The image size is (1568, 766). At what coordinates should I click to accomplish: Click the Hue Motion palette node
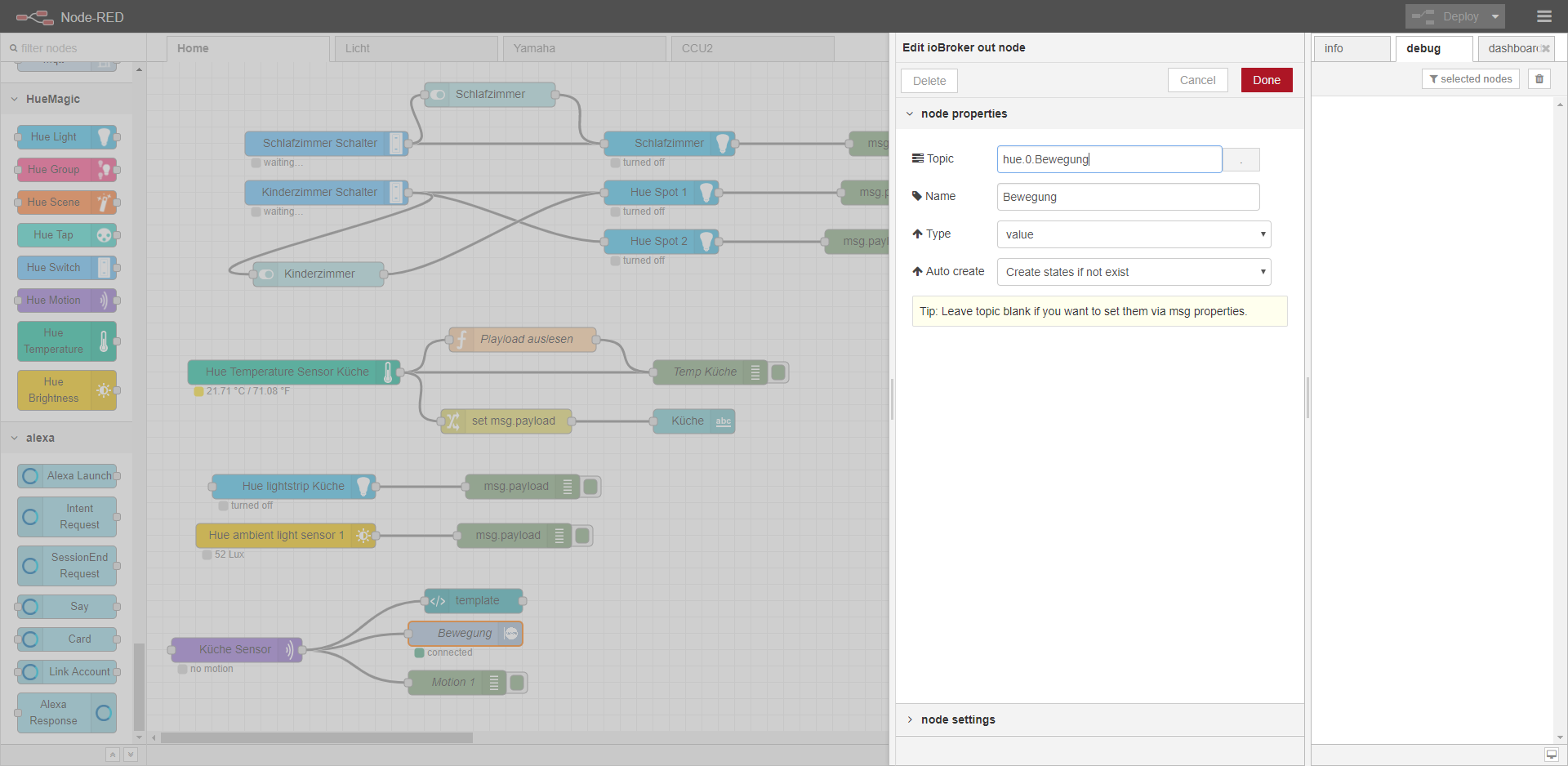click(x=67, y=300)
